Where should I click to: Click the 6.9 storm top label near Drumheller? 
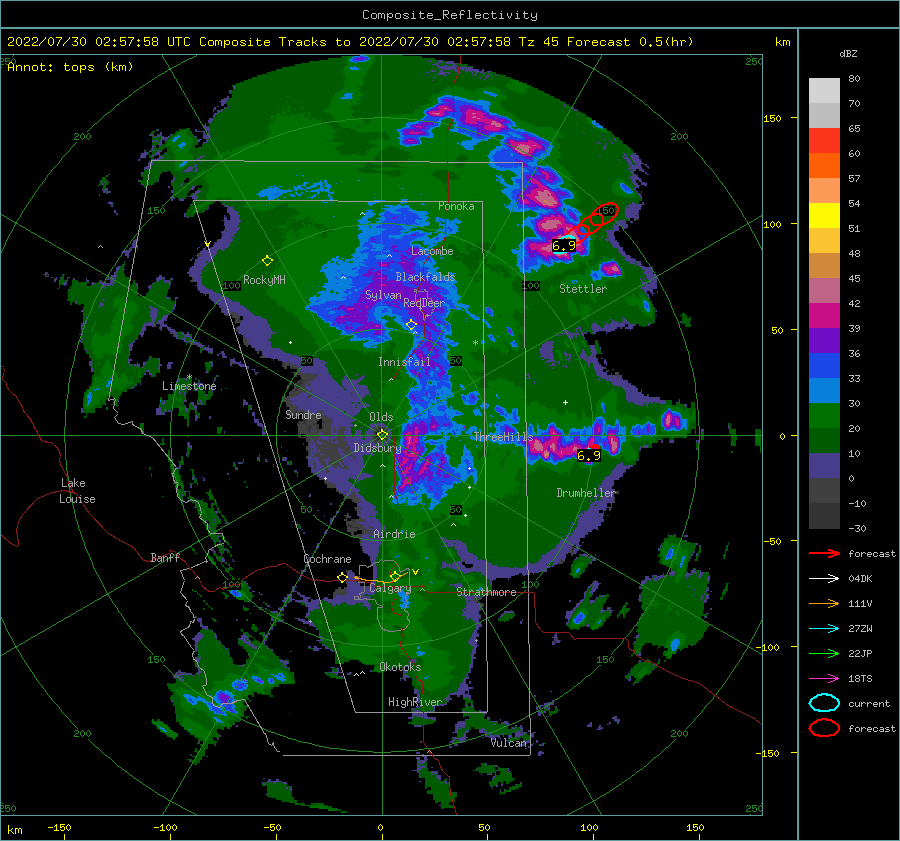pos(589,456)
